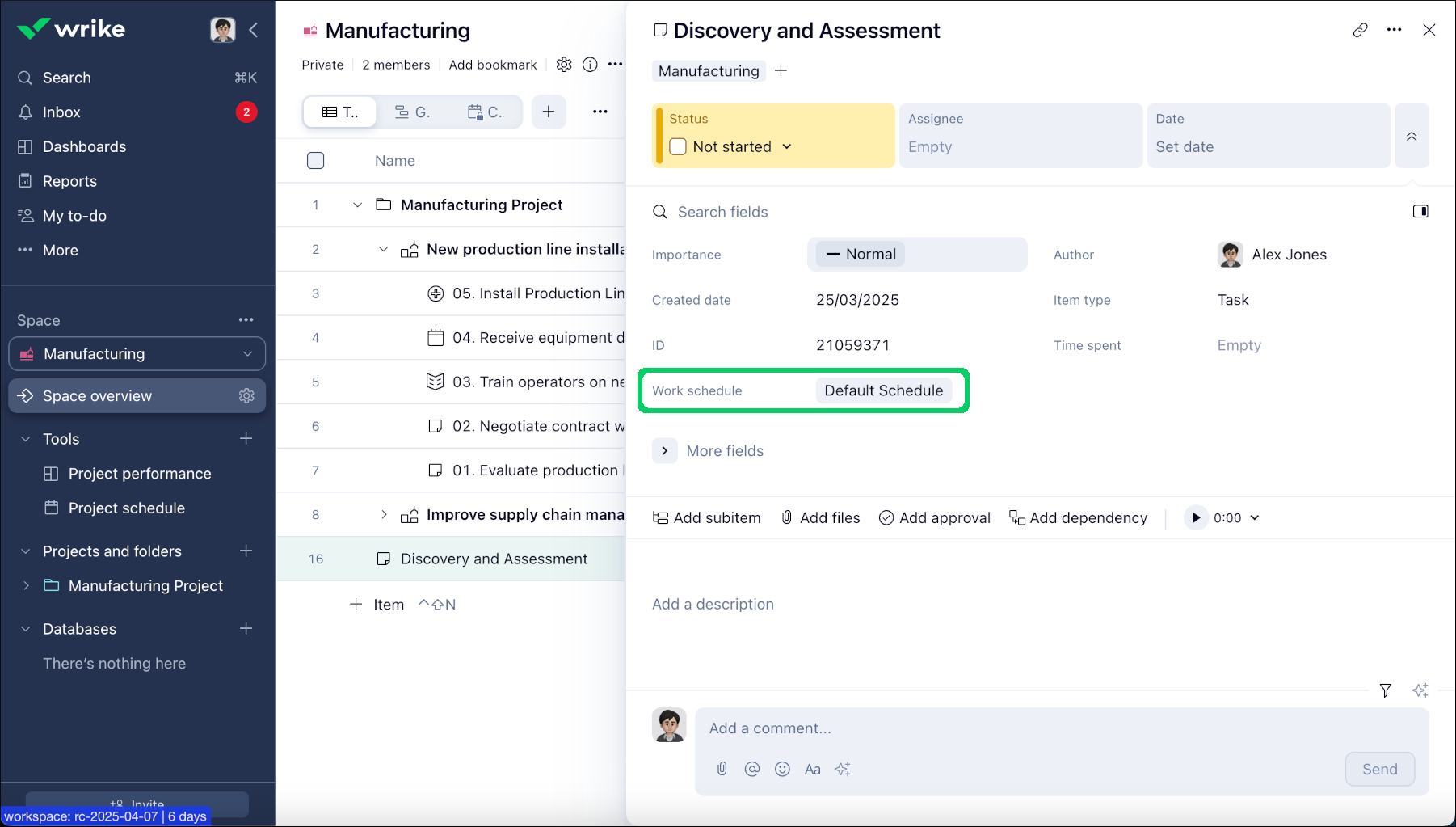The image size is (1456, 827).
Task: Collapse the Manufacturing Project folder row
Action: coord(357,205)
